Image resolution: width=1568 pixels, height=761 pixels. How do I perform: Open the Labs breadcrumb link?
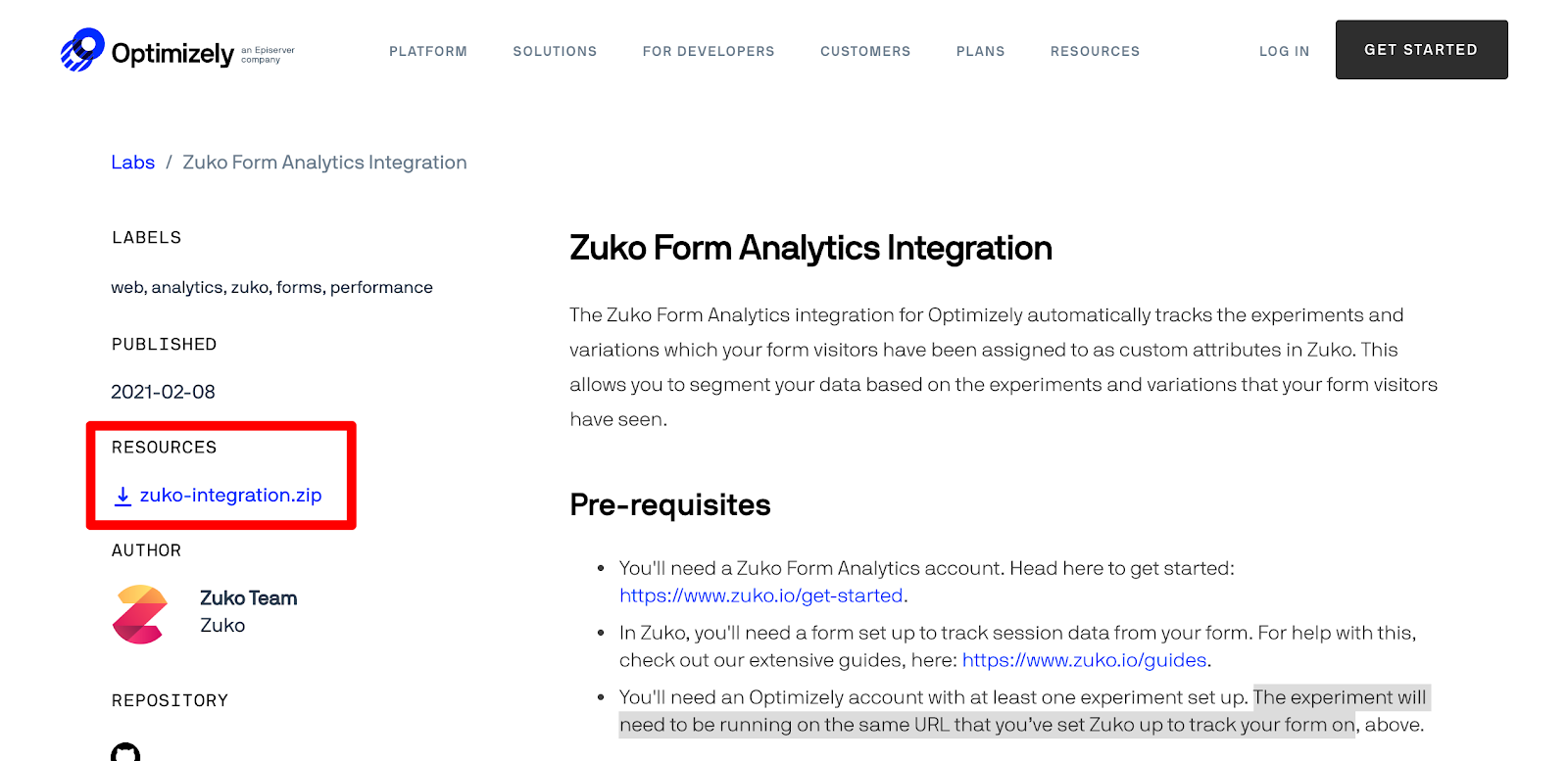(132, 162)
